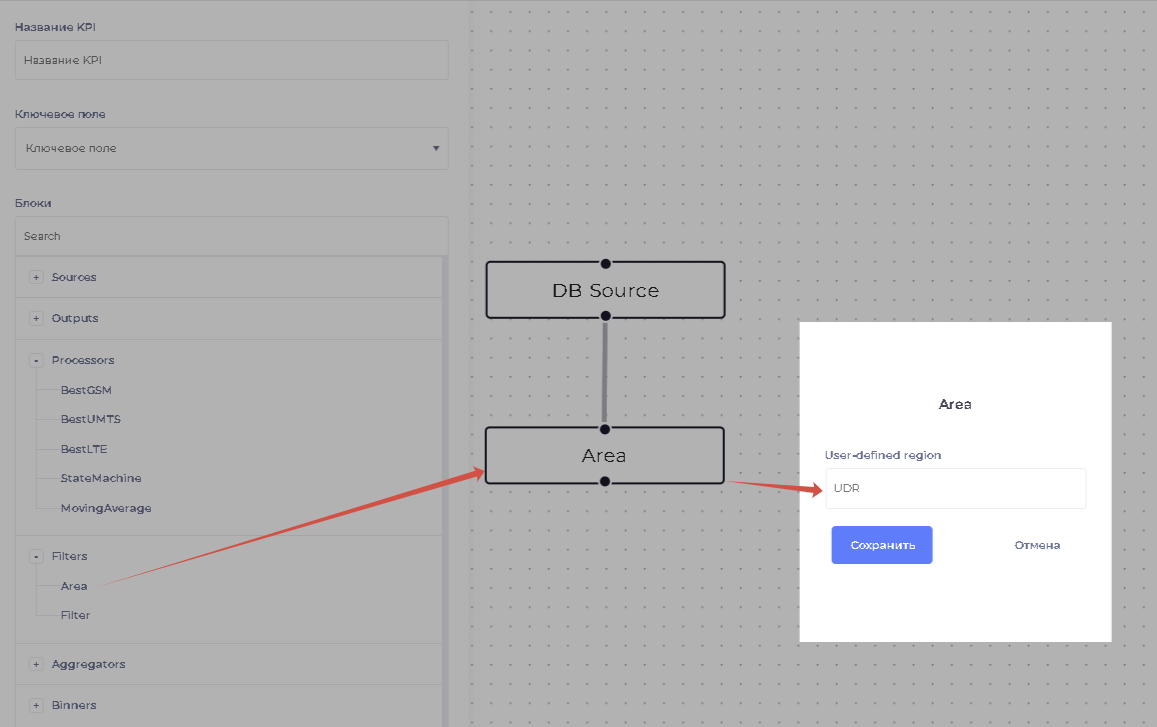
Task: Expand the Sources tree group
Action: coord(37,277)
